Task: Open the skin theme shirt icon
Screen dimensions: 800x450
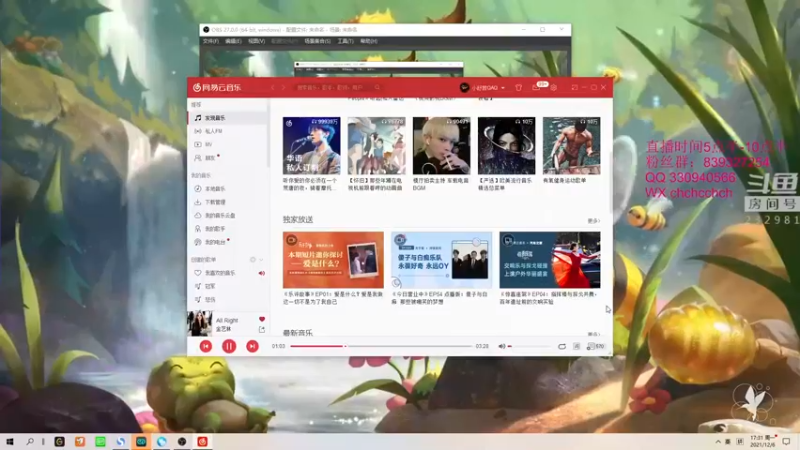Action: click(518, 88)
